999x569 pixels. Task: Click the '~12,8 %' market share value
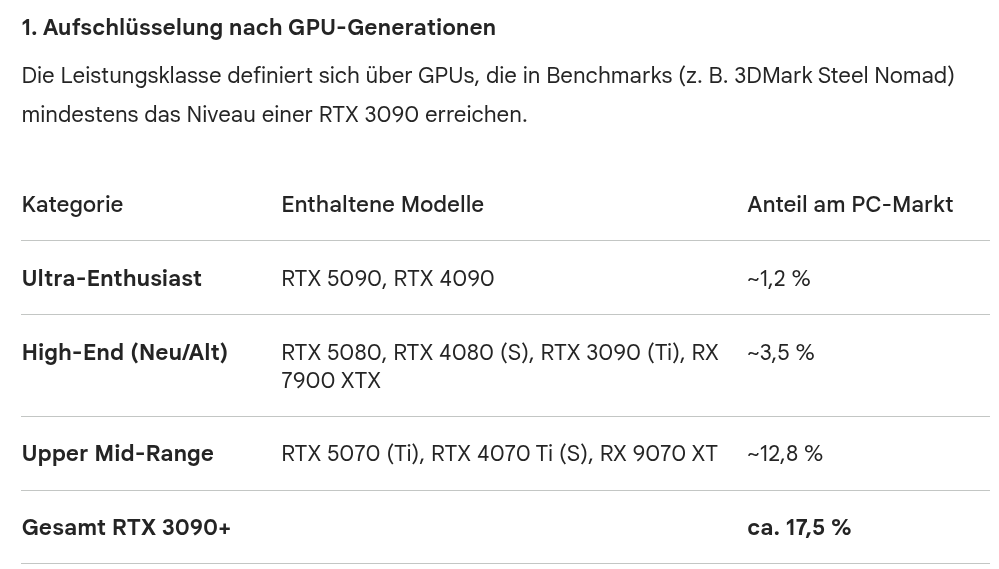[785, 454]
